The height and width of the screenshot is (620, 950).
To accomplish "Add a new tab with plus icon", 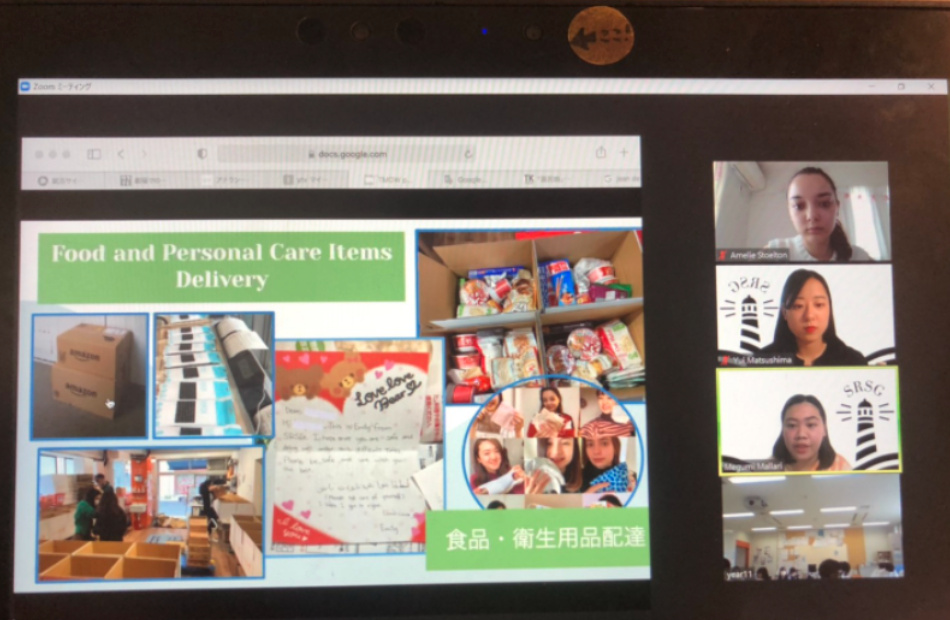I will 624,153.
